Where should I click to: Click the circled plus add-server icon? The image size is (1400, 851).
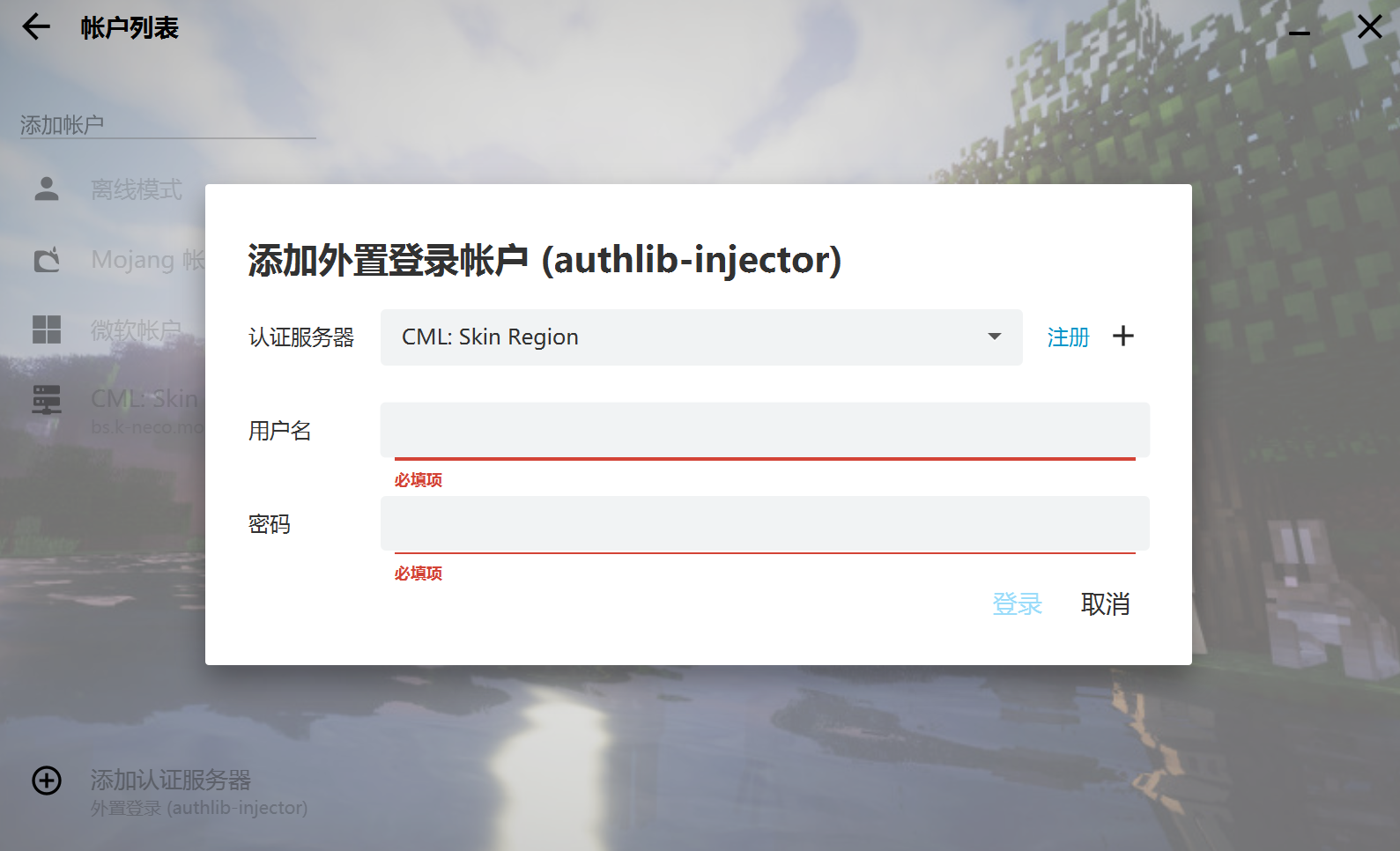click(47, 781)
